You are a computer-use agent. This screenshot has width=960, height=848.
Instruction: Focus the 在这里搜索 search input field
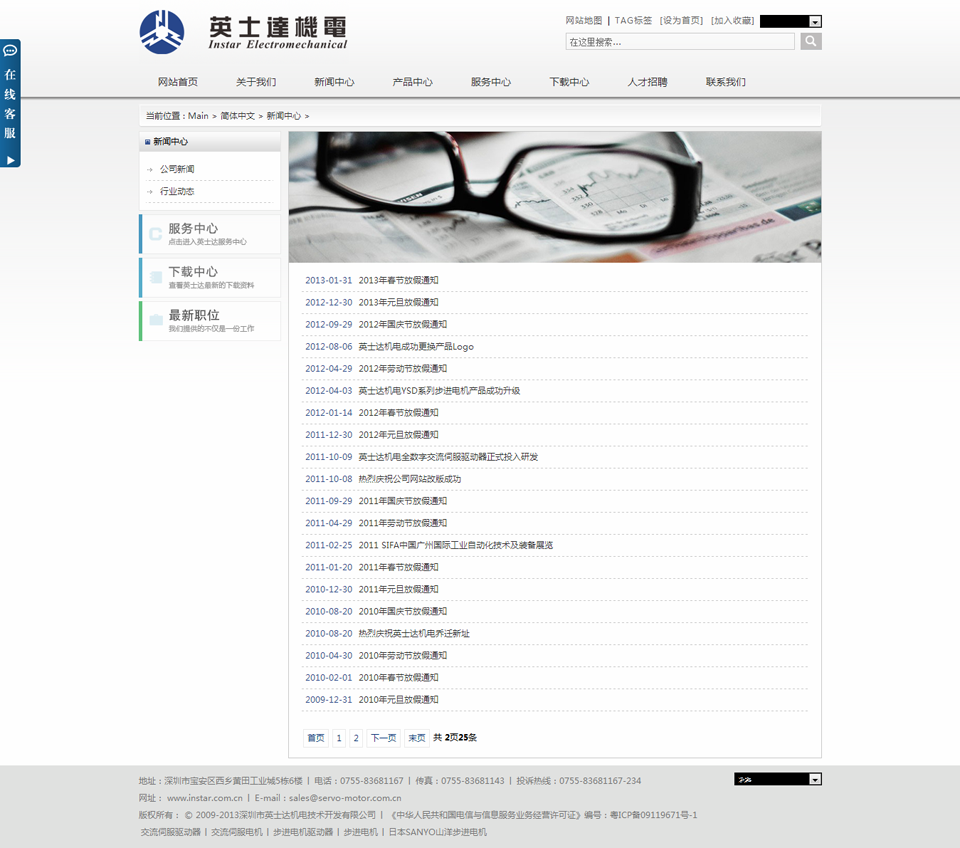click(x=680, y=42)
